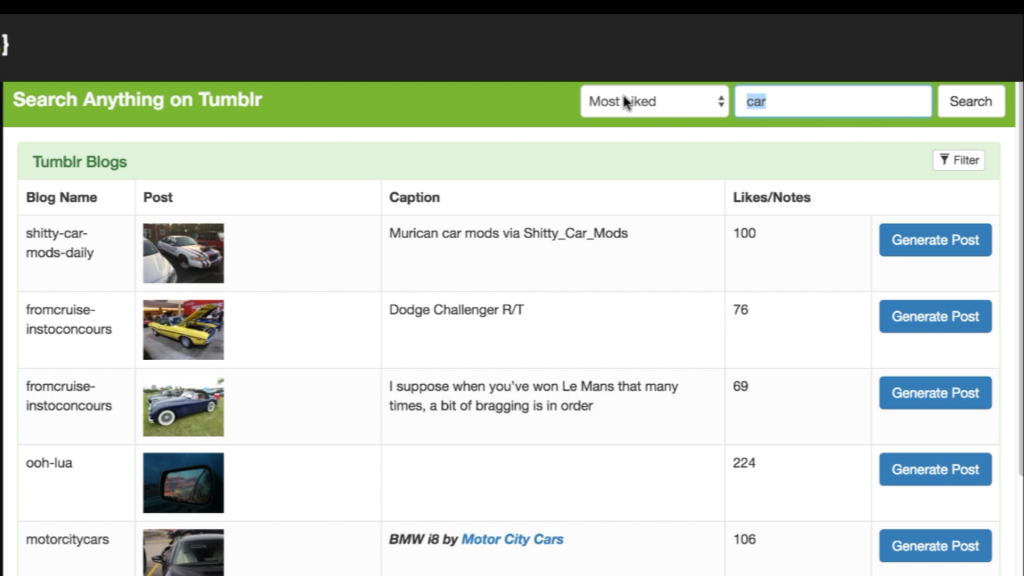Open the motorcitycars BMW i8 thumbnail
The image size is (1024, 576).
tap(183, 553)
